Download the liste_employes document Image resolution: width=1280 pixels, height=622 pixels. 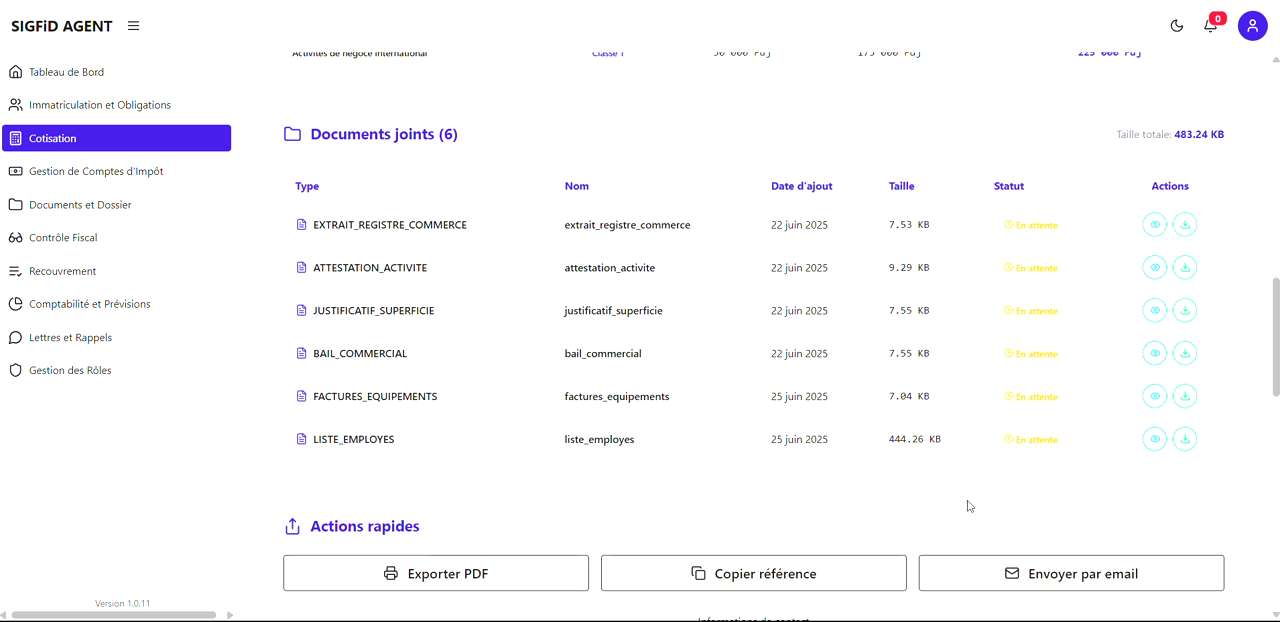click(1185, 438)
